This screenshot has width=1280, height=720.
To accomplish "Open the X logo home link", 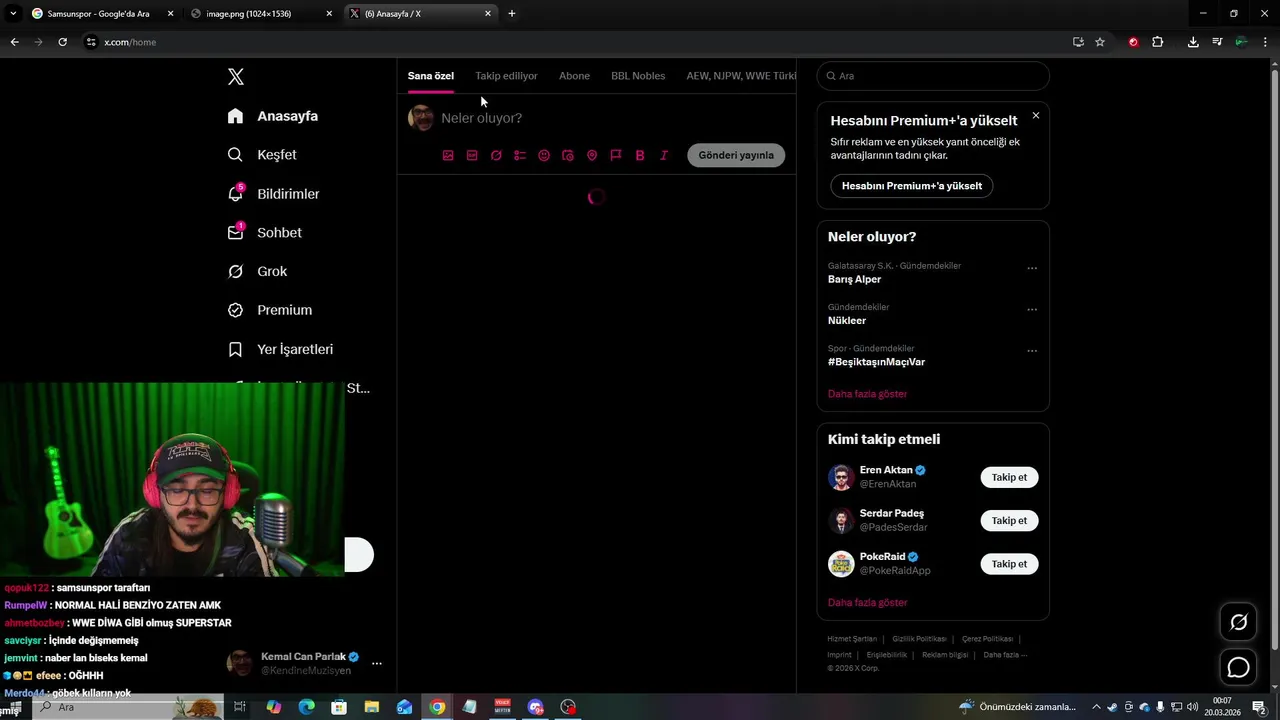I will (x=235, y=77).
